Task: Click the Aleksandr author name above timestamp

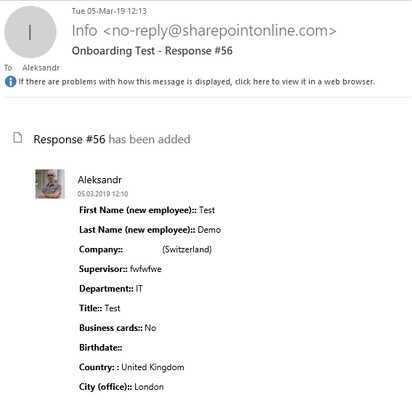Action: point(100,180)
